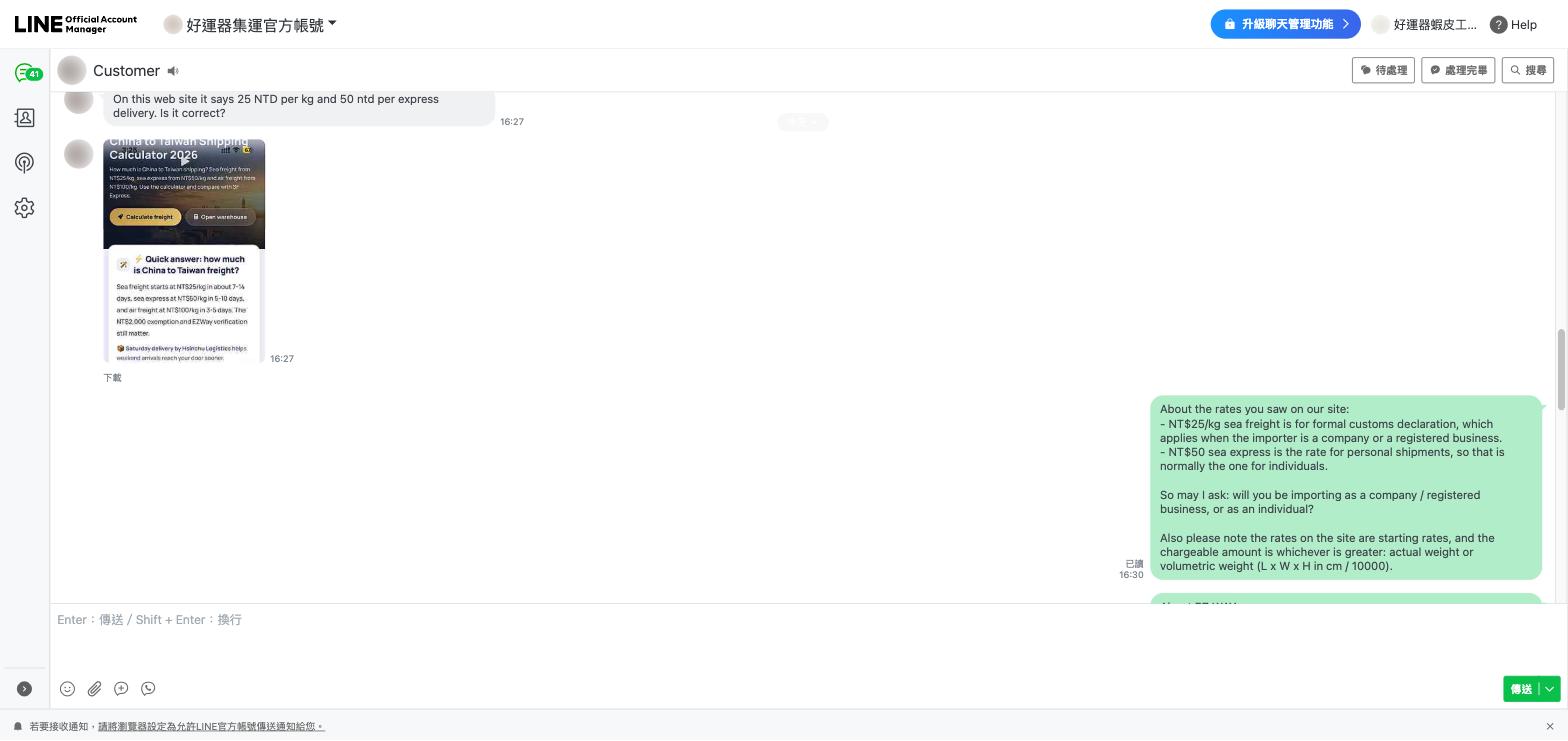
Task: Attach a file with paperclip icon
Action: (x=94, y=689)
